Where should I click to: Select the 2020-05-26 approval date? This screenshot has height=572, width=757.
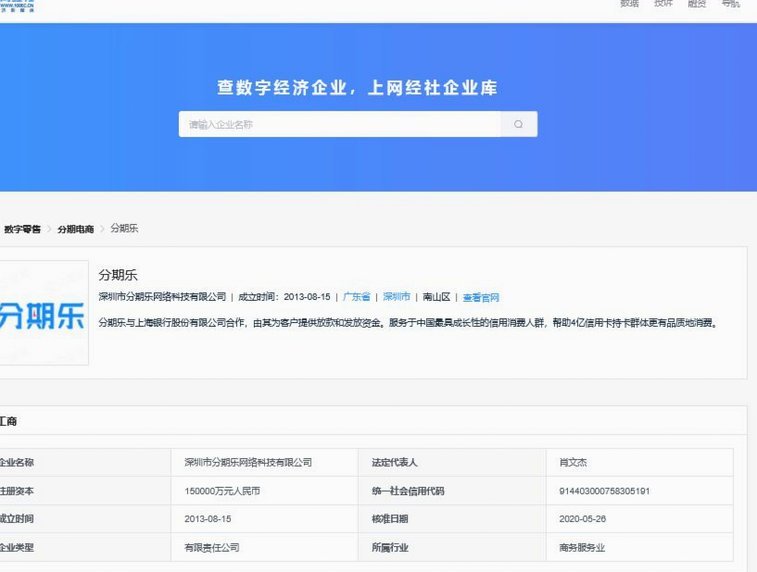click(583, 519)
